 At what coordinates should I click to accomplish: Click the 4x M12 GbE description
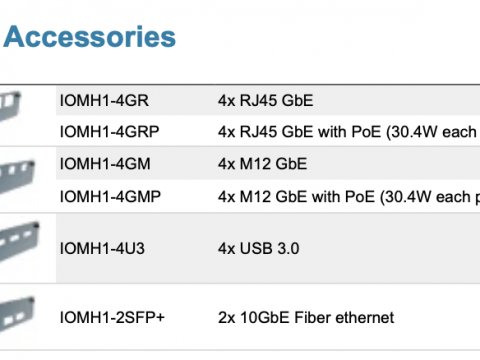tap(262, 164)
